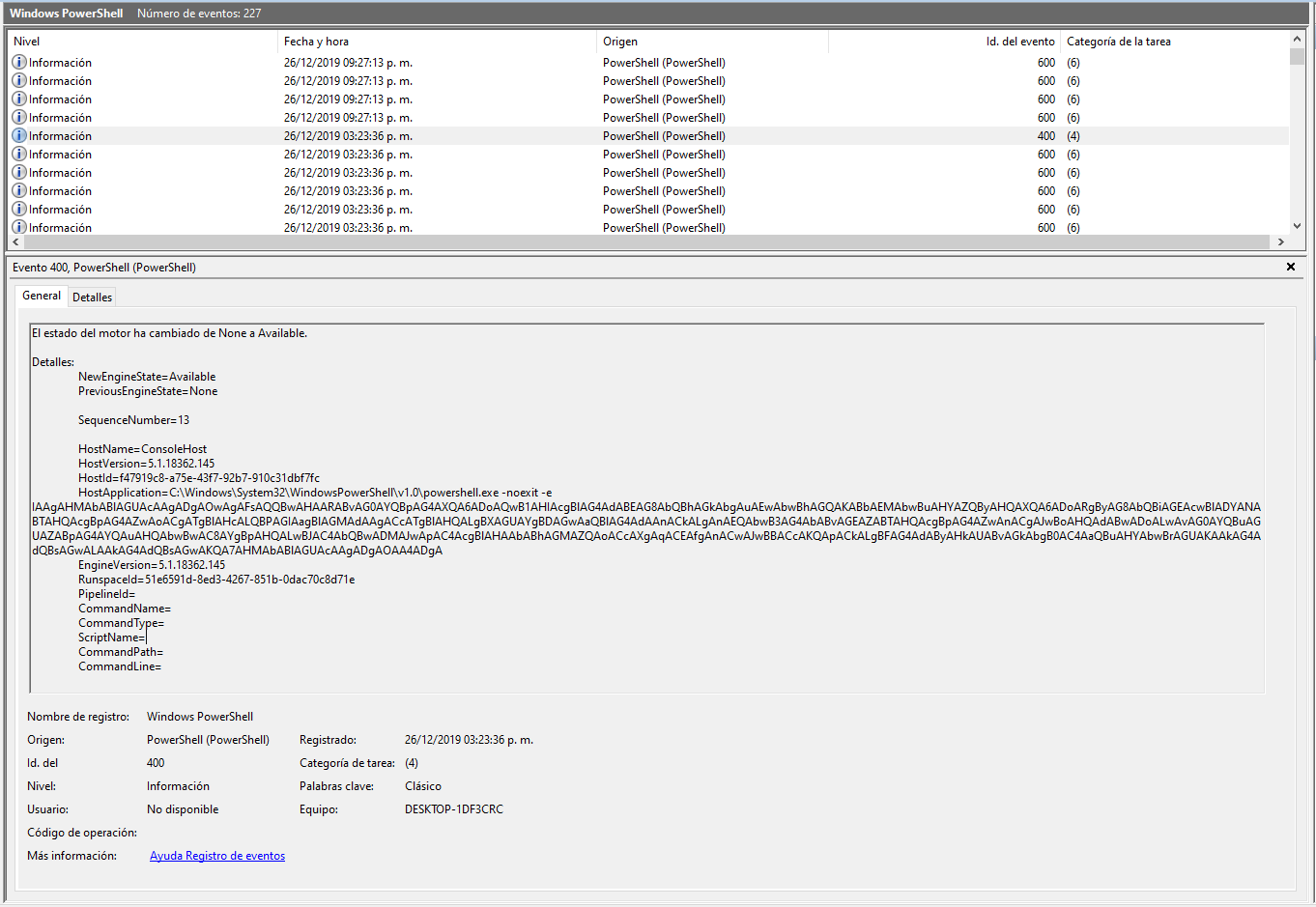
Task: Switch to the Detalles tab
Action: (x=92, y=298)
